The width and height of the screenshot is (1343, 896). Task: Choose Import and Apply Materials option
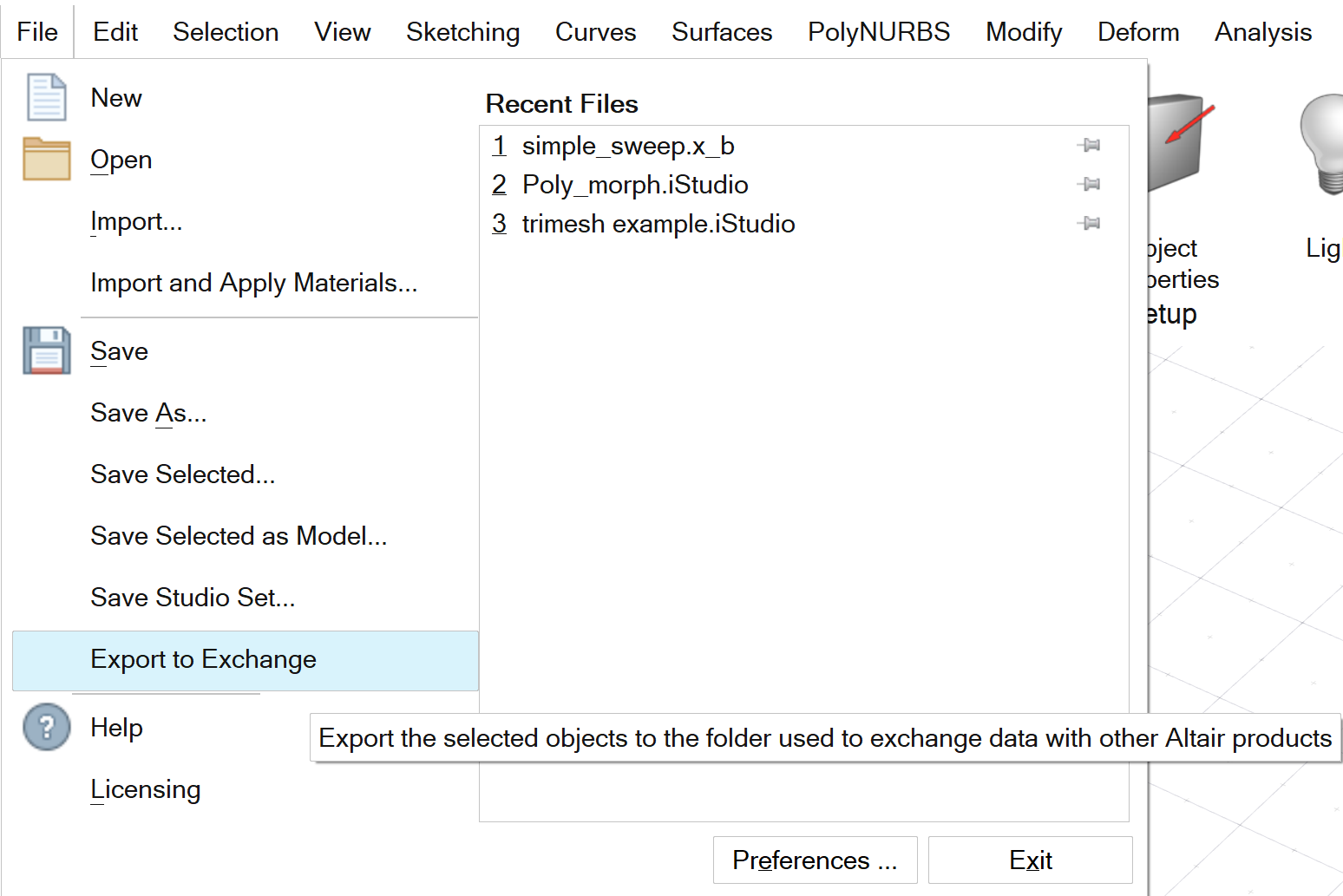pos(253,283)
